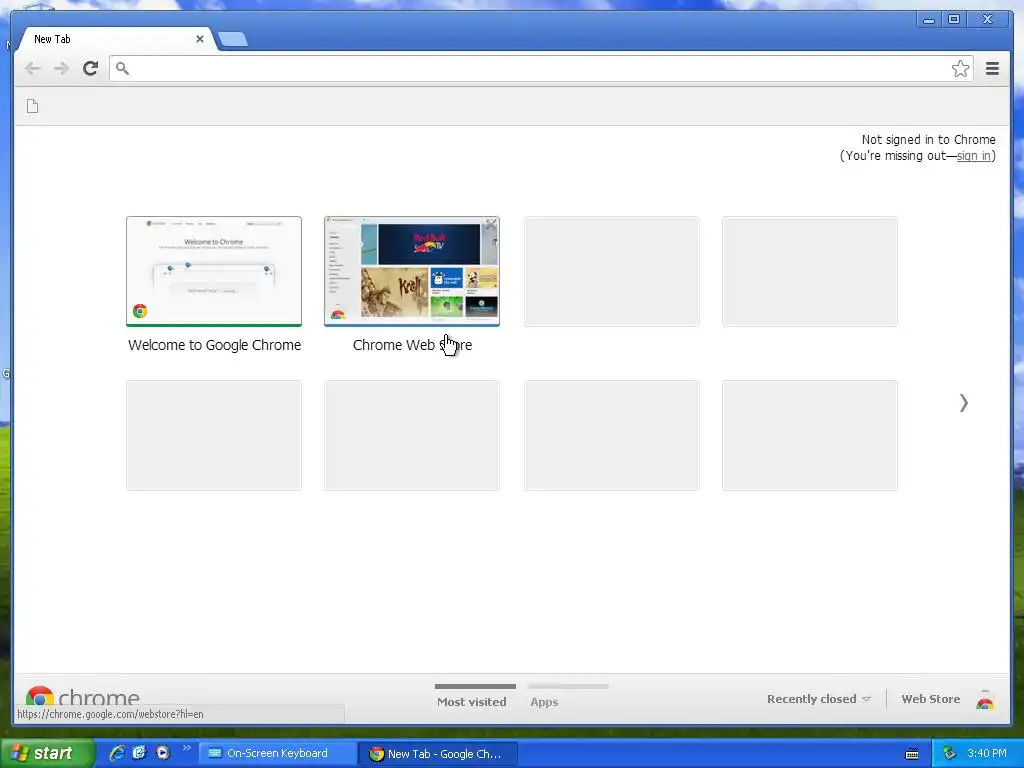The height and width of the screenshot is (768, 1024).
Task: Go forward using the forward arrow
Action: pos(61,69)
